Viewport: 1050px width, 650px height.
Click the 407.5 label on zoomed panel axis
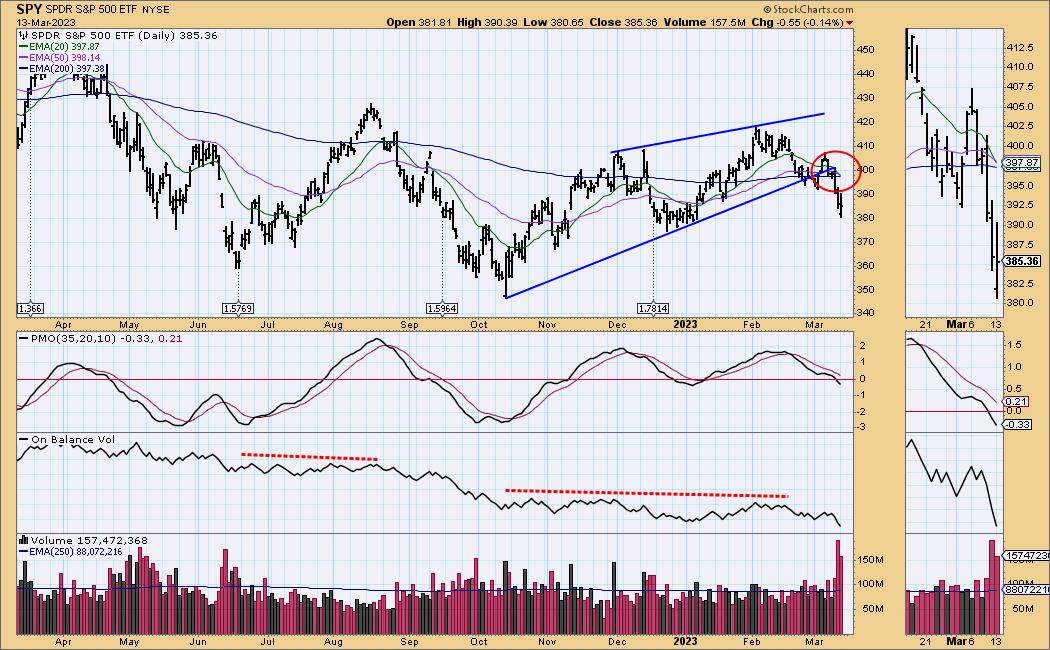coord(1021,87)
